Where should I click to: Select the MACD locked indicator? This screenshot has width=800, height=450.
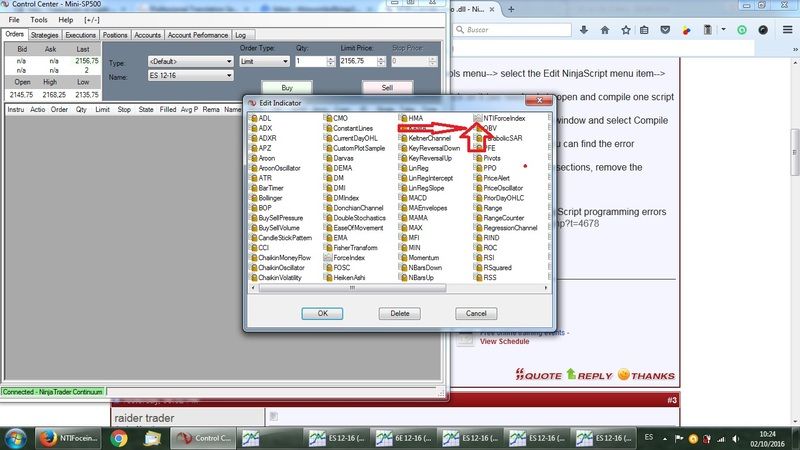(417, 198)
